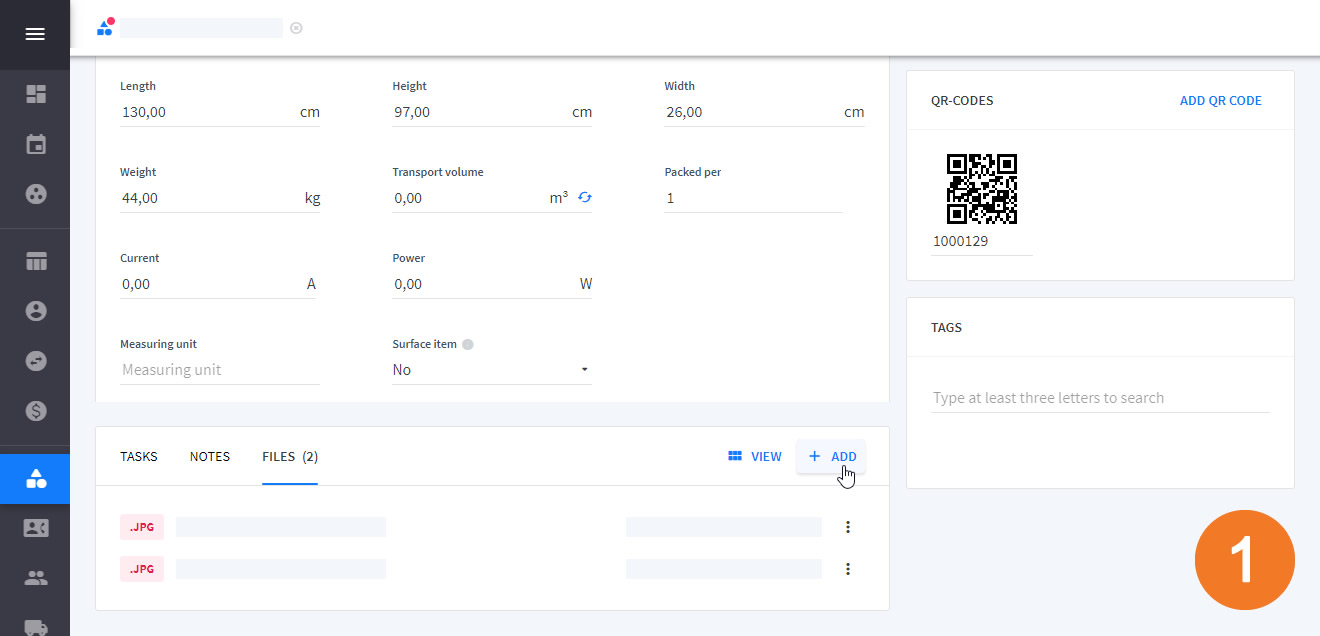Viewport: 1320px width, 636px height.
Task: Click the second file name placeholder row
Action: click(281, 569)
